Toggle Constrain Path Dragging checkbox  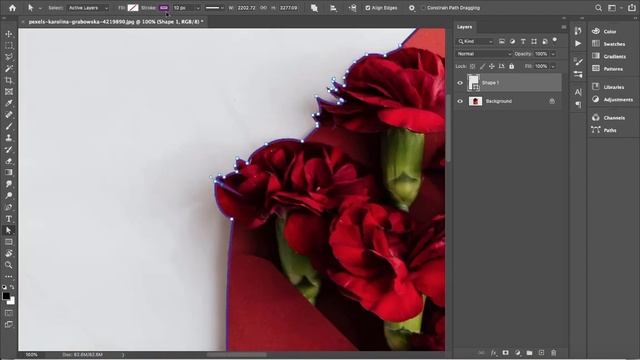coord(423,8)
